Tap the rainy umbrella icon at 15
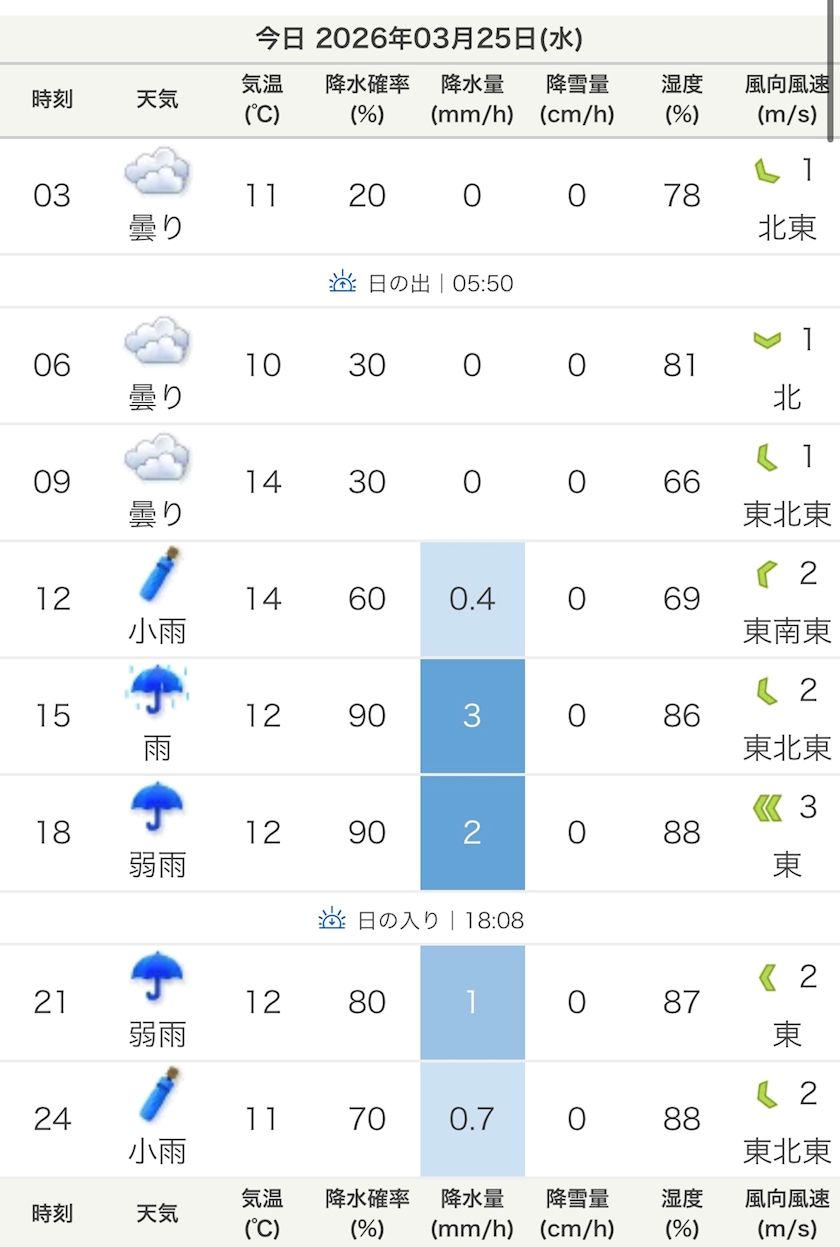The height and width of the screenshot is (1247, 840). (x=157, y=690)
